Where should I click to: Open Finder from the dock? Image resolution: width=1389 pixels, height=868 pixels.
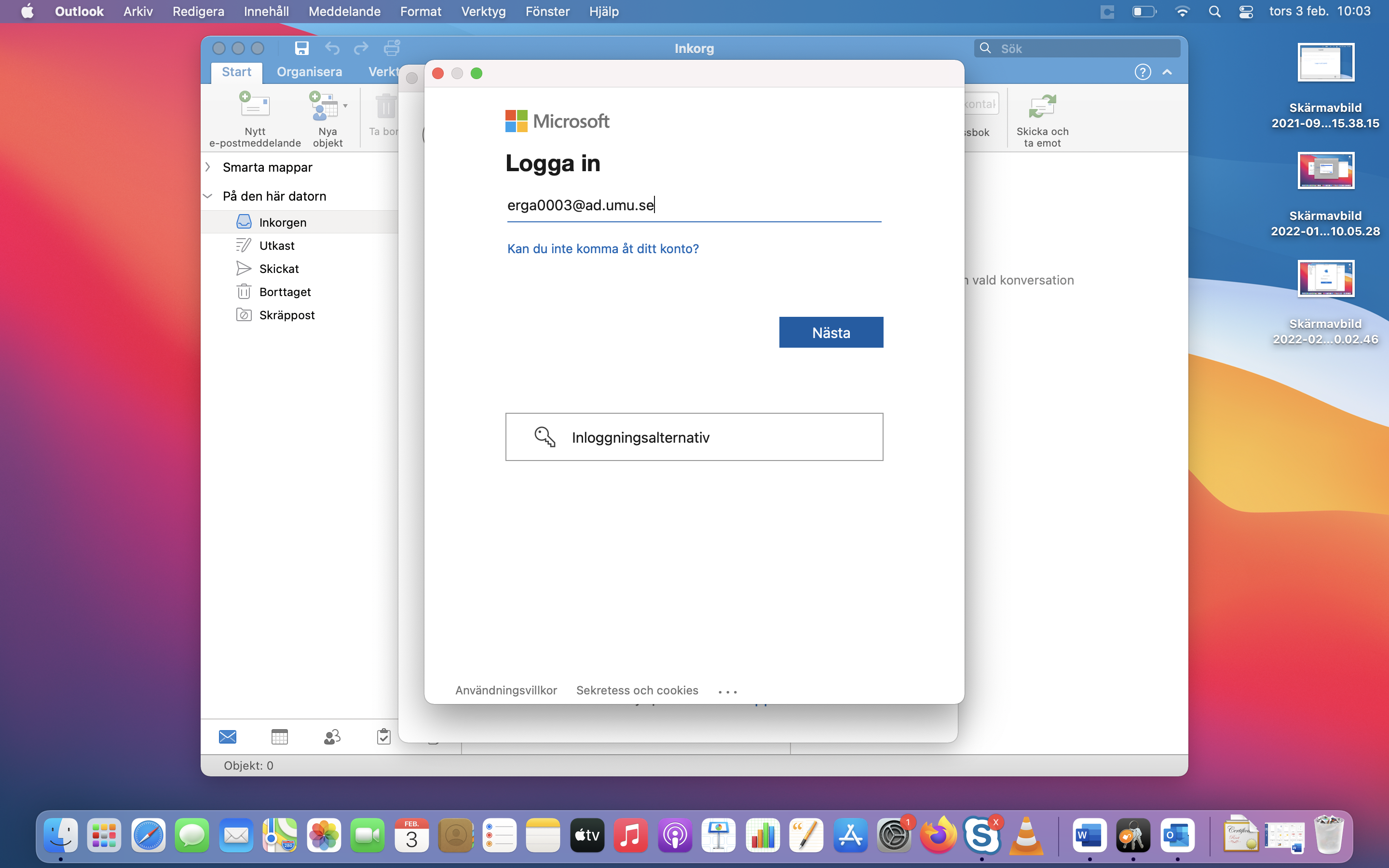(x=60, y=835)
